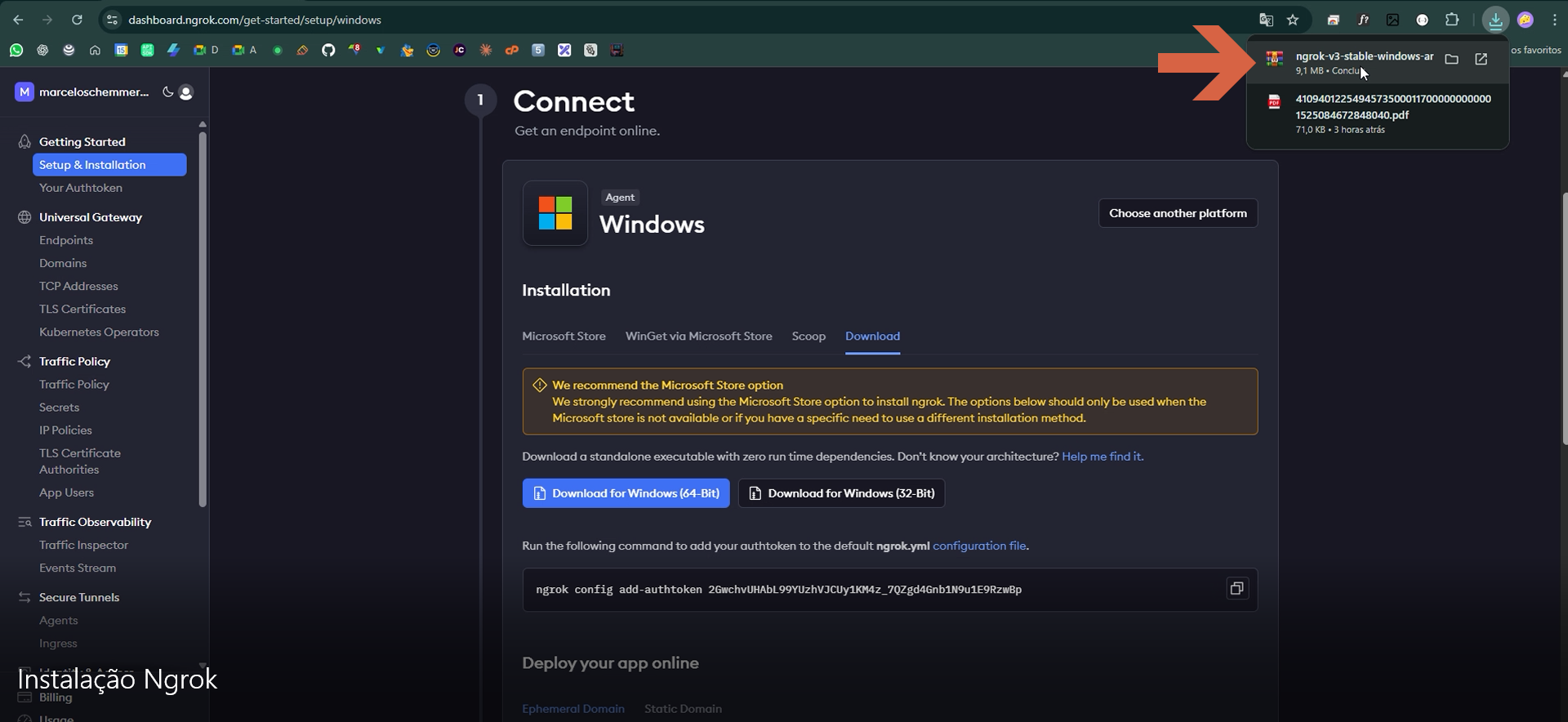The height and width of the screenshot is (722, 1568).
Task: Select WinGet via Microsoft Store tab
Action: pos(698,336)
